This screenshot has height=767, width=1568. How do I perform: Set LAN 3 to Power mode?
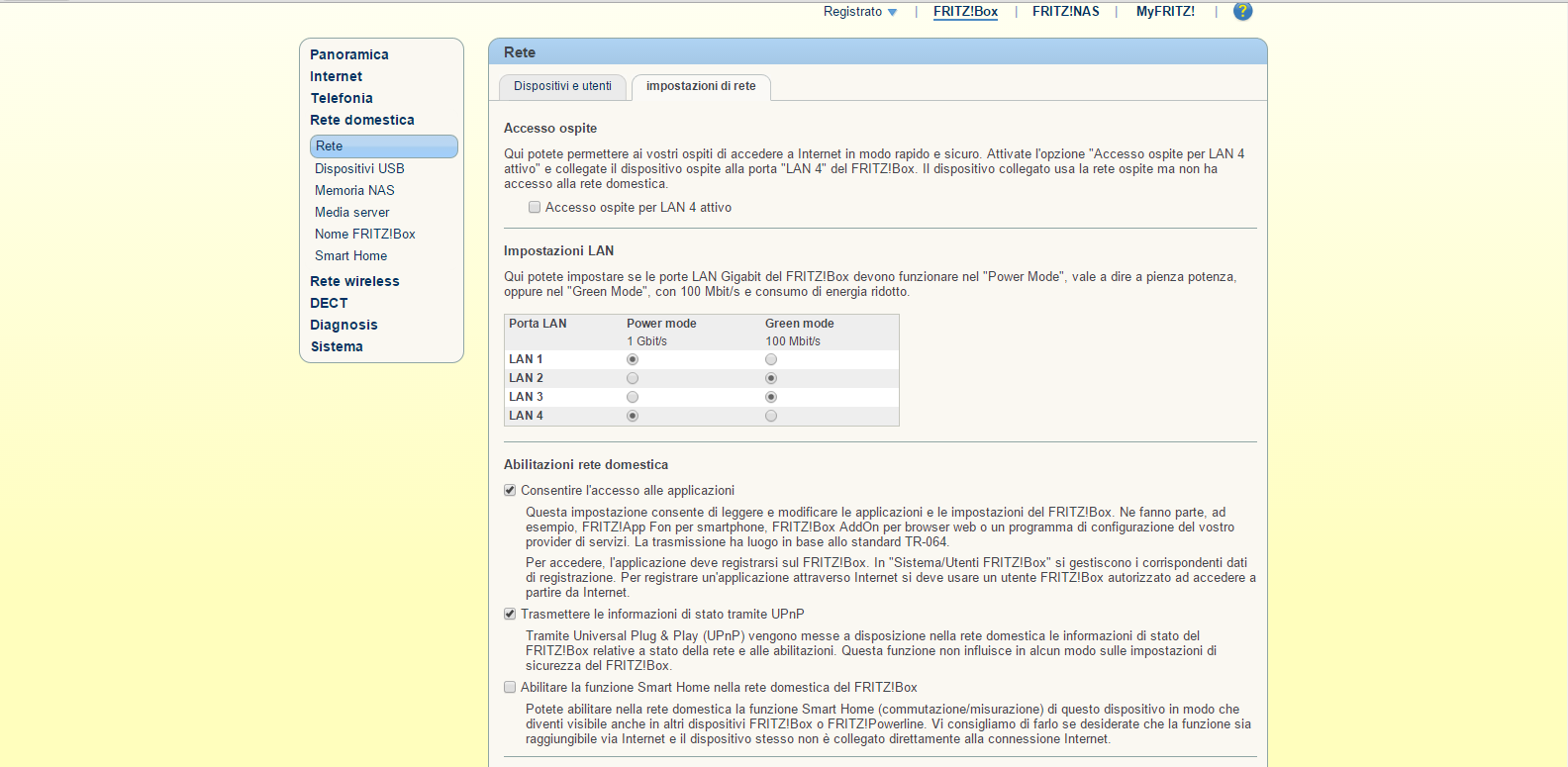633,397
